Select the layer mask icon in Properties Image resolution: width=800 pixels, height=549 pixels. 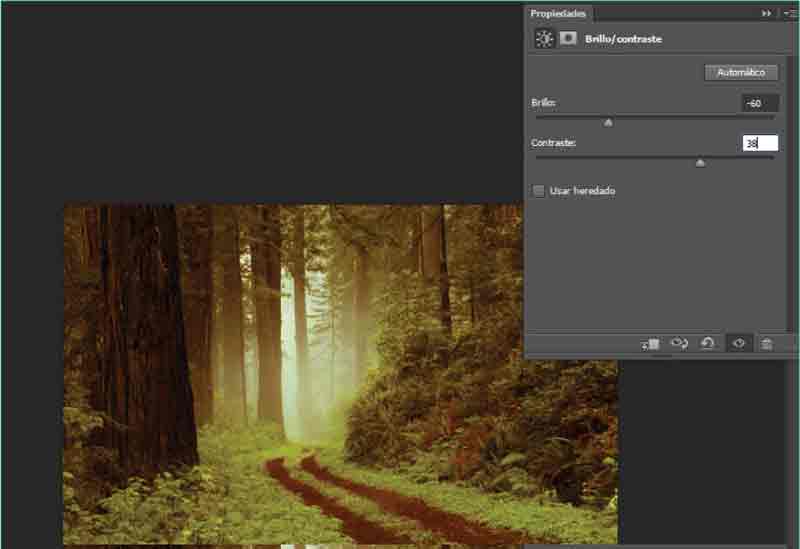tap(568, 39)
